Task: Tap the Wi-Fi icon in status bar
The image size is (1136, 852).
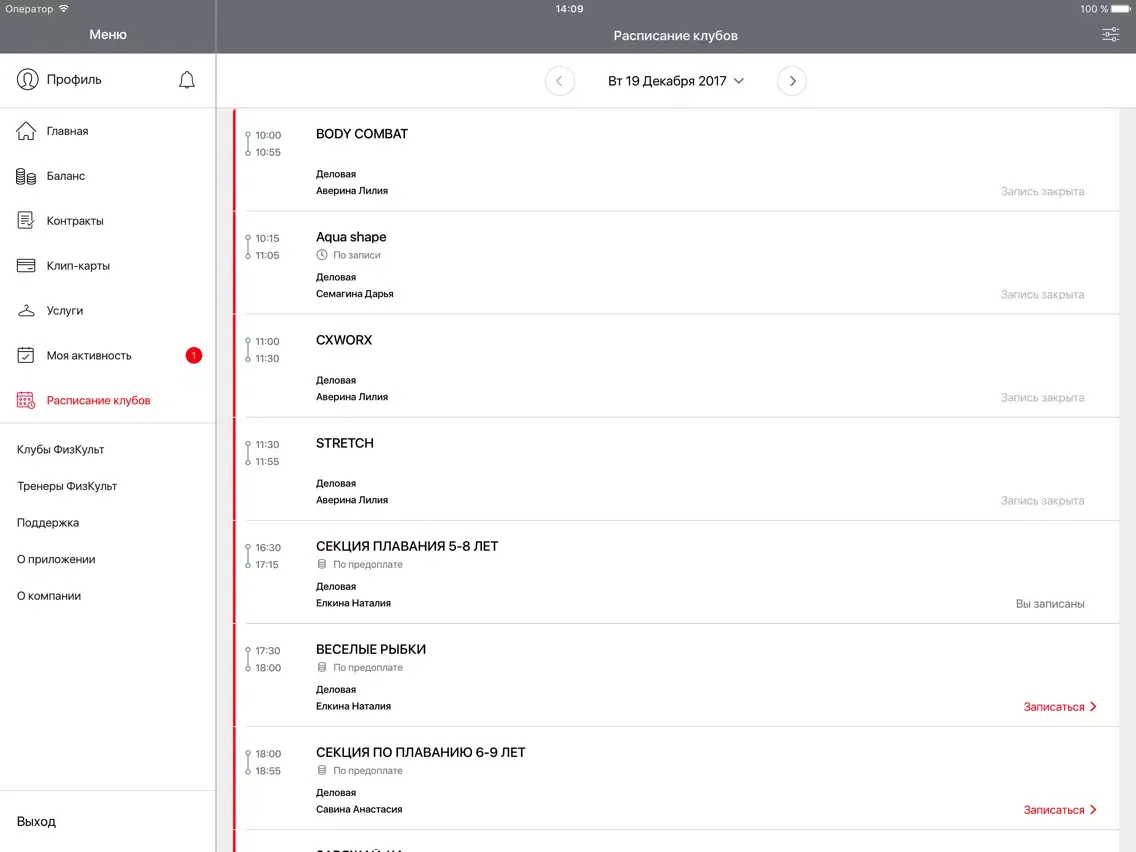Action: point(64,9)
